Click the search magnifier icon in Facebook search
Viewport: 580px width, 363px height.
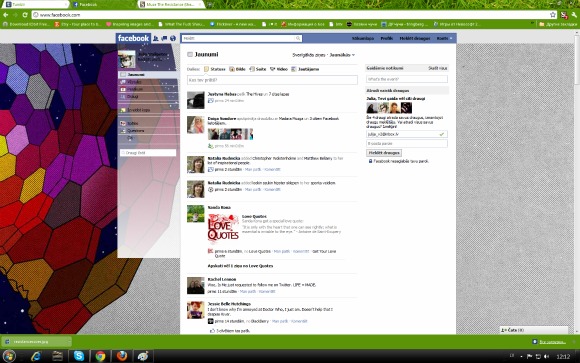click(x=298, y=38)
